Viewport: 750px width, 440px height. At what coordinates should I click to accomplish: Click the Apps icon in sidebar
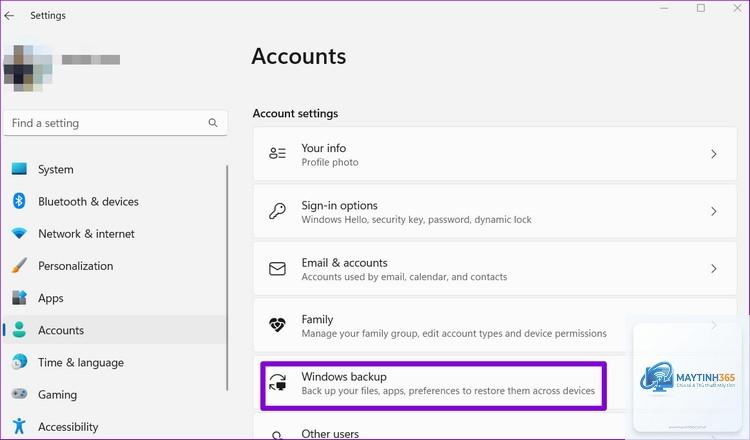click(19, 297)
